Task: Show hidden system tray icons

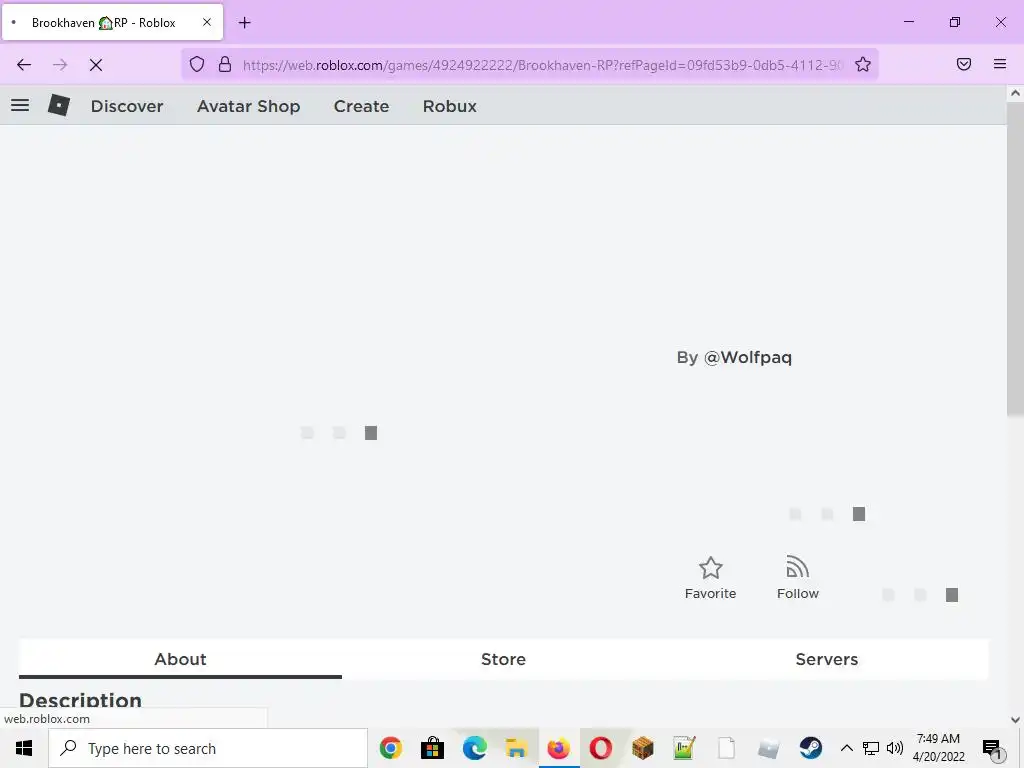Action: [x=846, y=748]
